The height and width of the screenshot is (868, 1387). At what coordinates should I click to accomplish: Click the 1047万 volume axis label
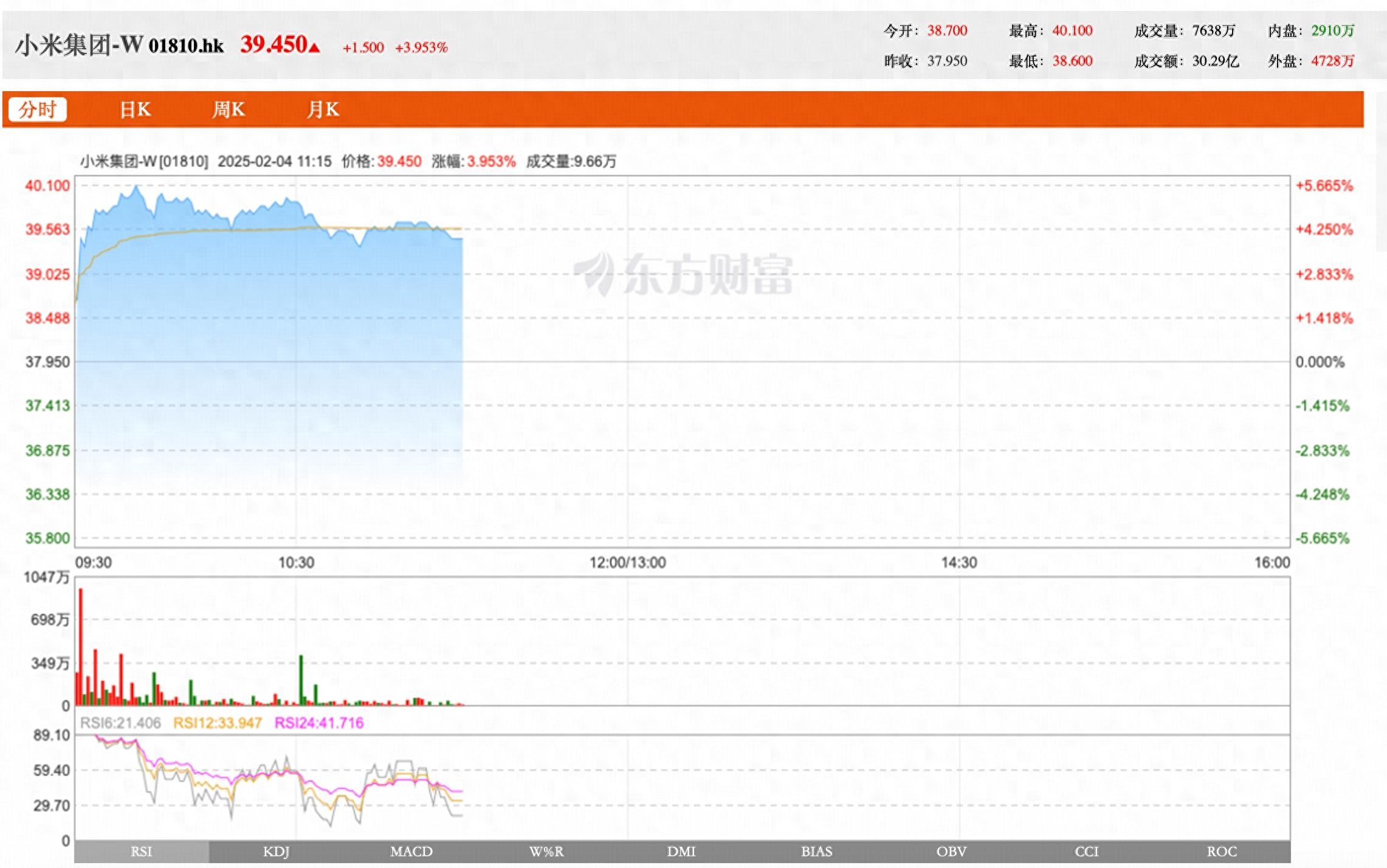(x=47, y=577)
